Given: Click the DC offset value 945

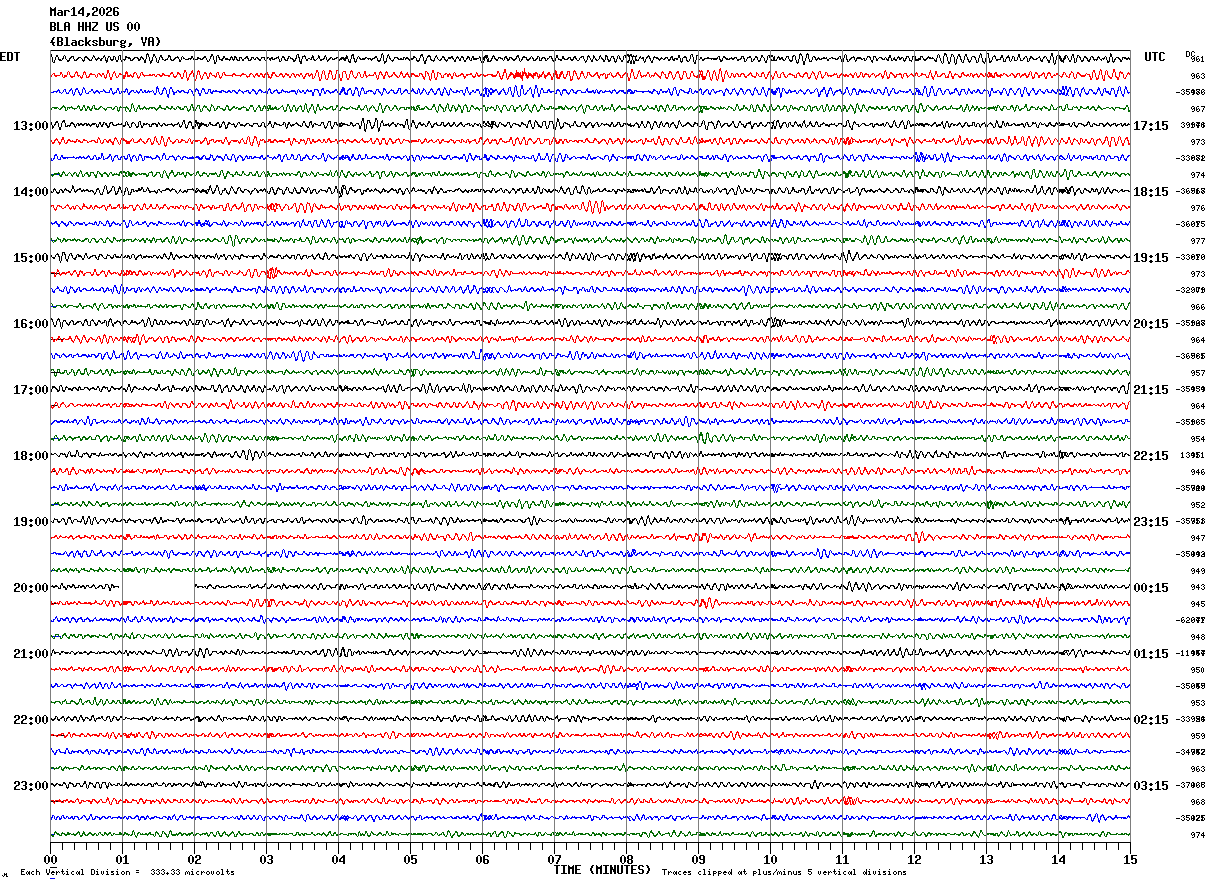Looking at the screenshot, I should point(1197,604).
